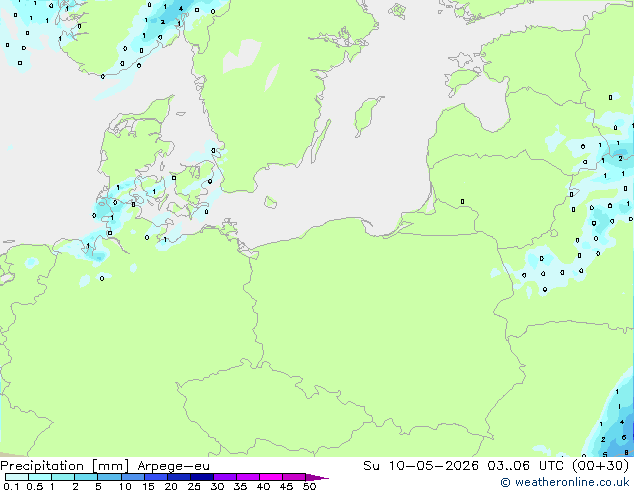This screenshot has width=634, height=490.
Task: Click the legend label '15'
Action: click(x=148, y=486)
